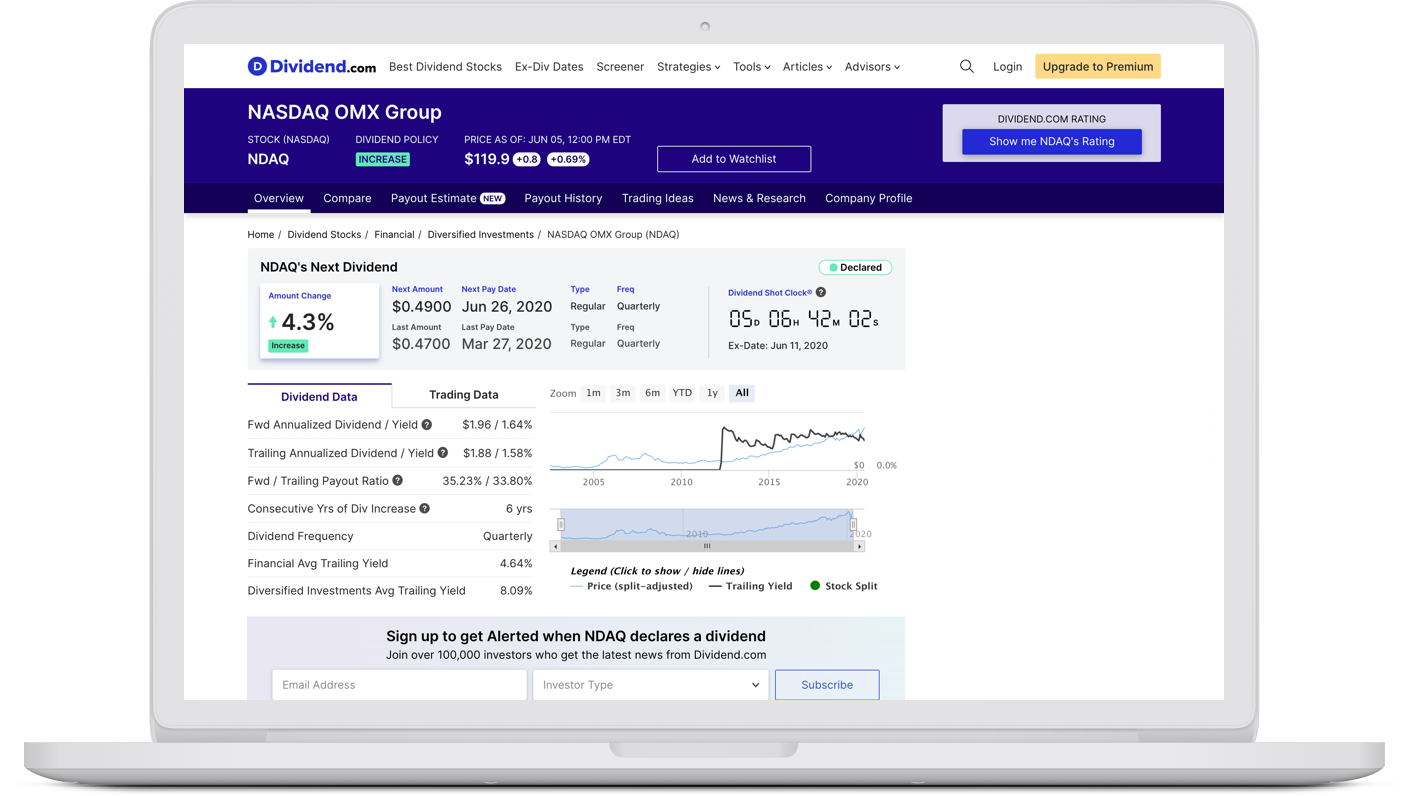Viewport: 1408px width, 796px height.
Task: Click the Home breadcrumb link
Action: coord(260,234)
